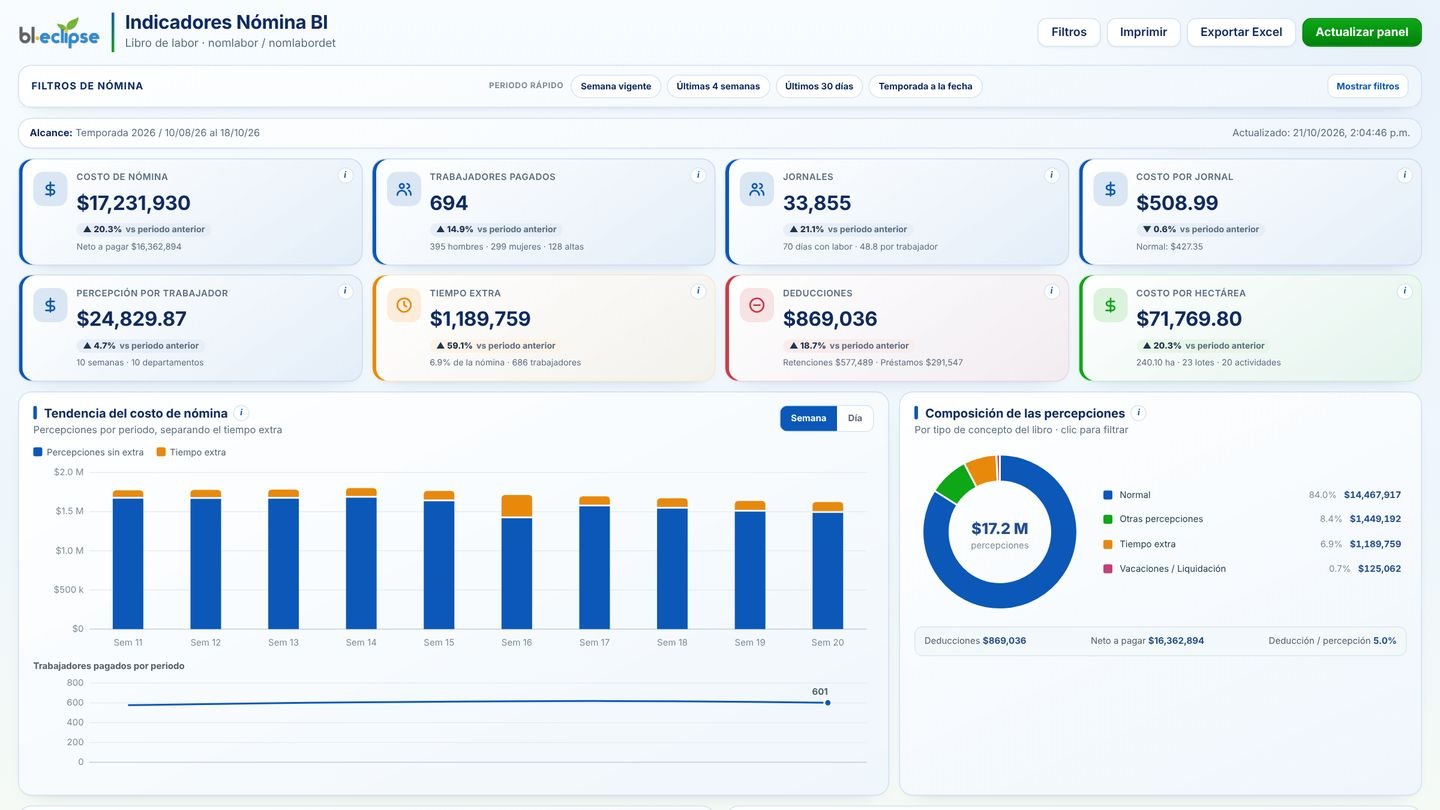Switch trend chart to Día view

pos(855,418)
